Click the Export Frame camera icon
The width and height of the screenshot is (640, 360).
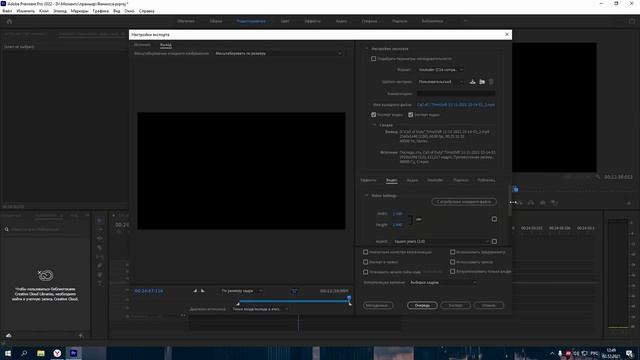pyautogui.click(x=542, y=203)
